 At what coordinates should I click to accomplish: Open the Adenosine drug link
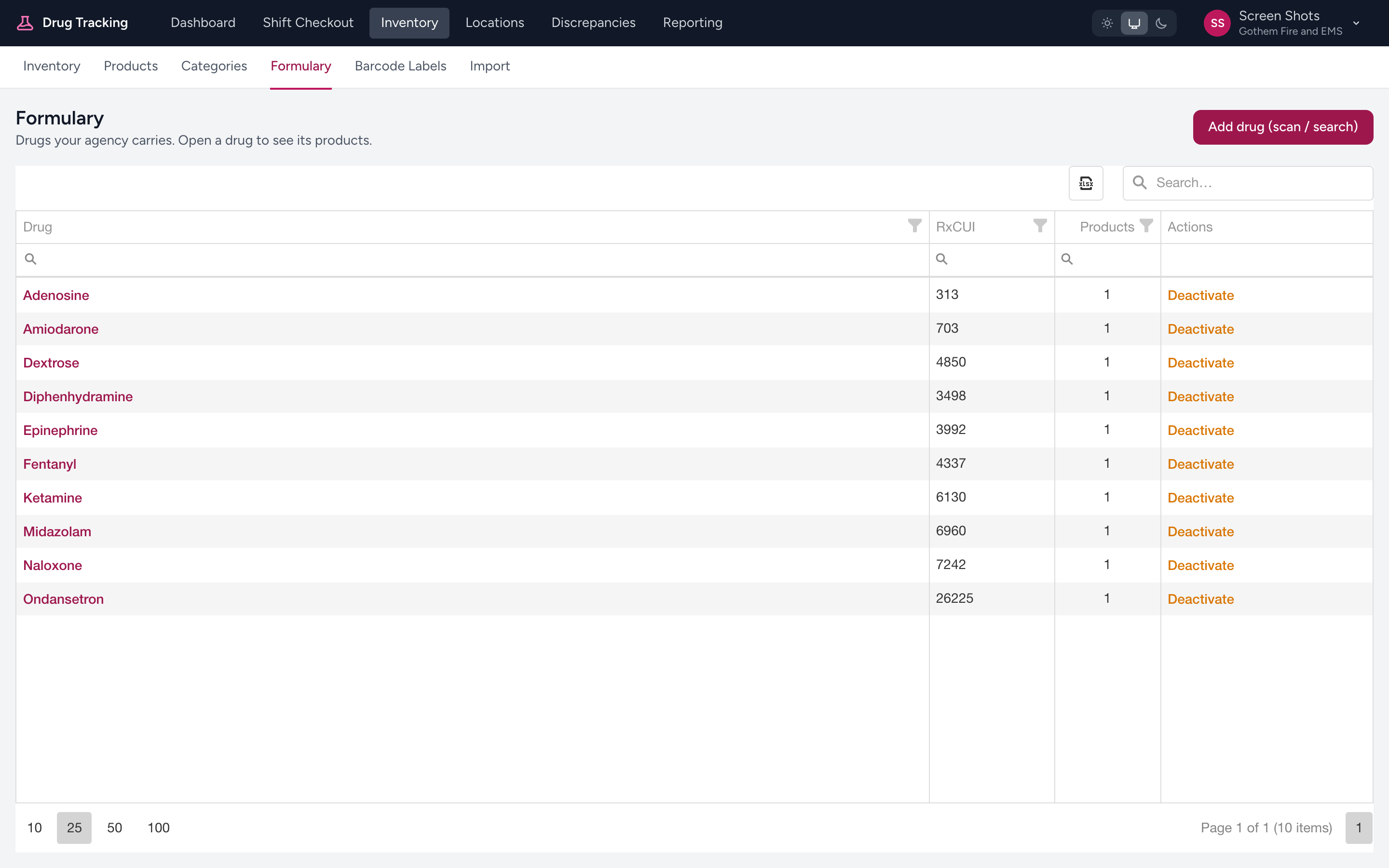tap(56, 295)
